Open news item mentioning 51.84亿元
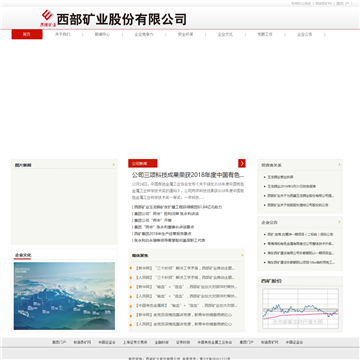The height and width of the screenshot is (360, 360). [177, 207]
